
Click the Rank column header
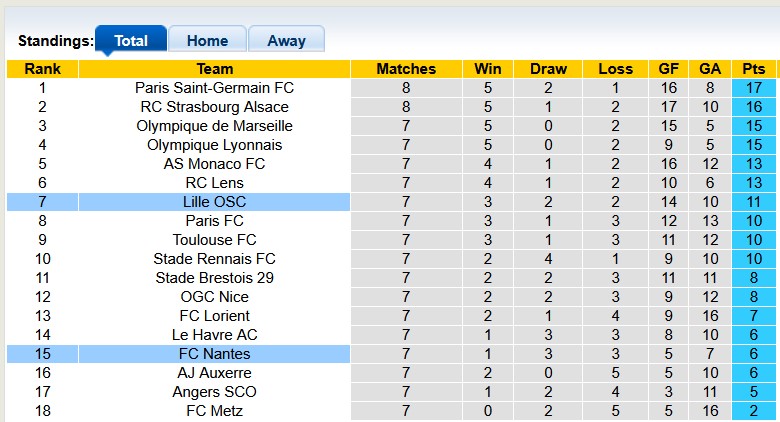point(42,69)
